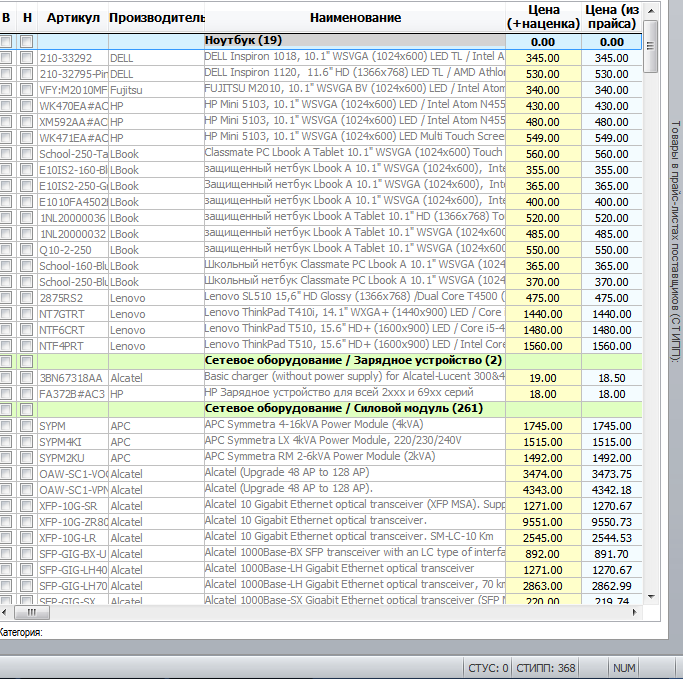Click markup price 3474.00
Viewport: 683px width, 679px height.
click(543, 474)
